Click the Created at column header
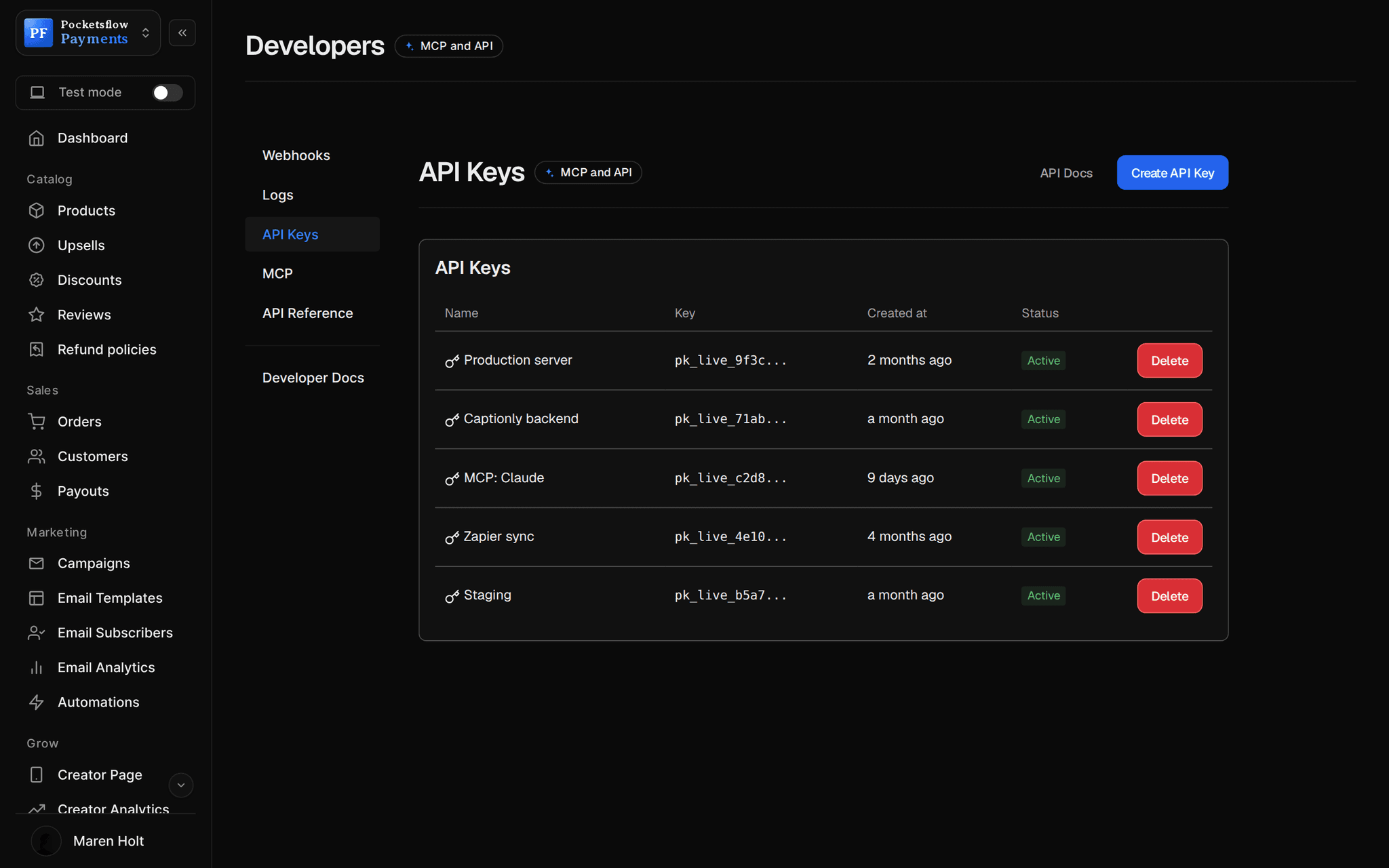Viewport: 1389px width, 868px height. click(x=897, y=313)
